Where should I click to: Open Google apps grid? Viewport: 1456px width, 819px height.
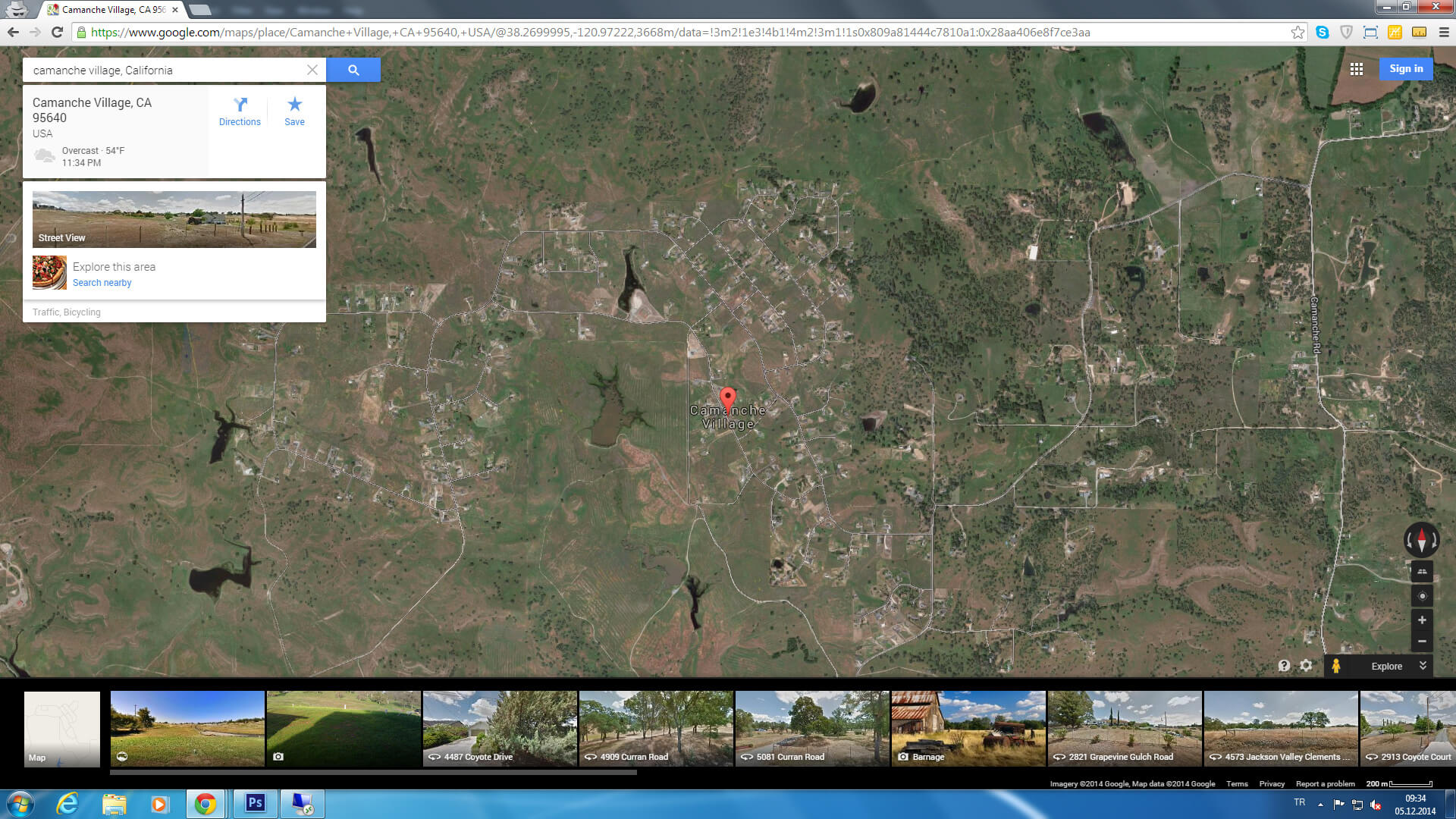[x=1357, y=69]
